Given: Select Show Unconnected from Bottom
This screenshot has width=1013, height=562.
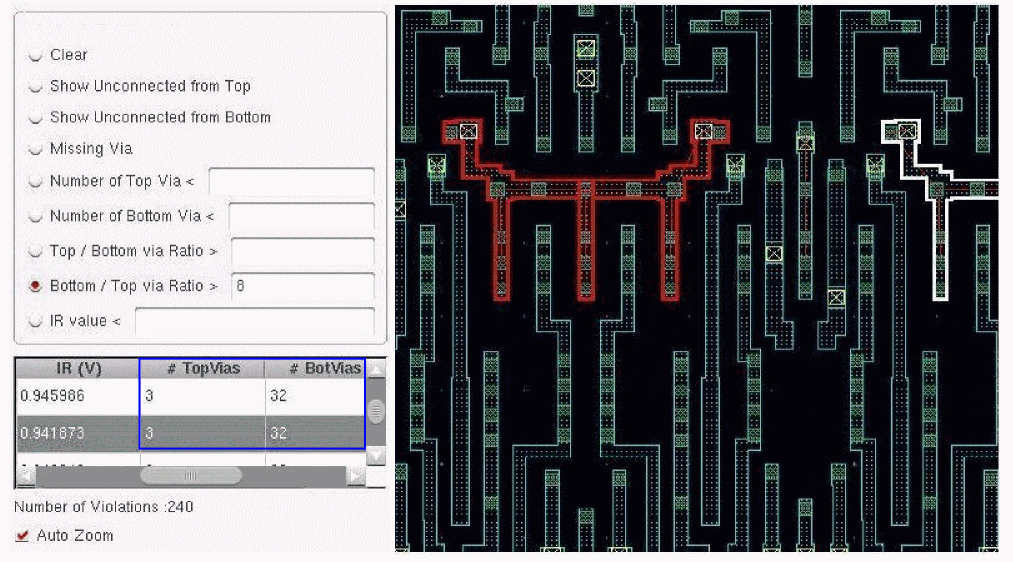Looking at the screenshot, I should tap(36, 118).
